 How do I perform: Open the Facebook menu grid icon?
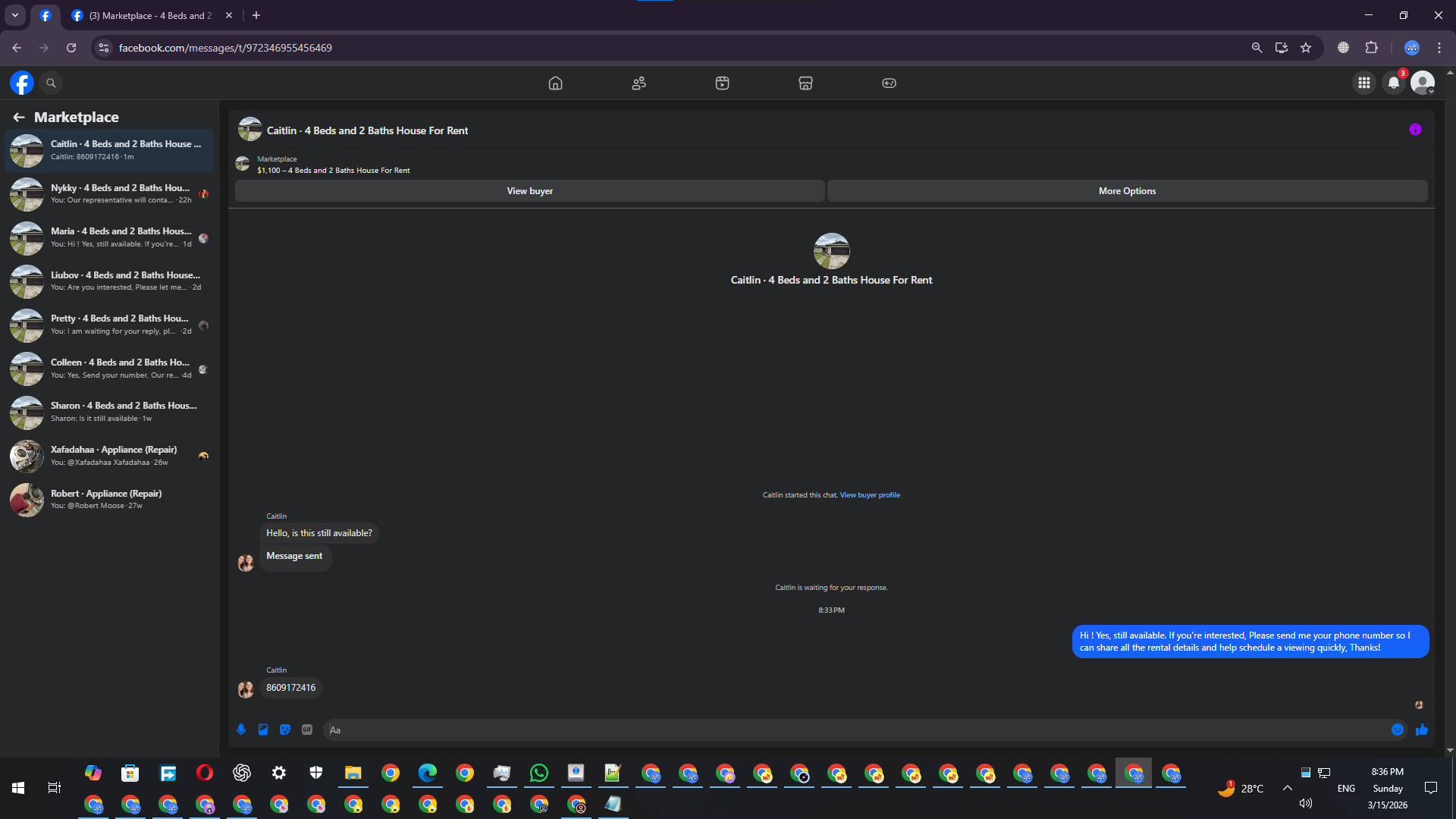click(1363, 83)
